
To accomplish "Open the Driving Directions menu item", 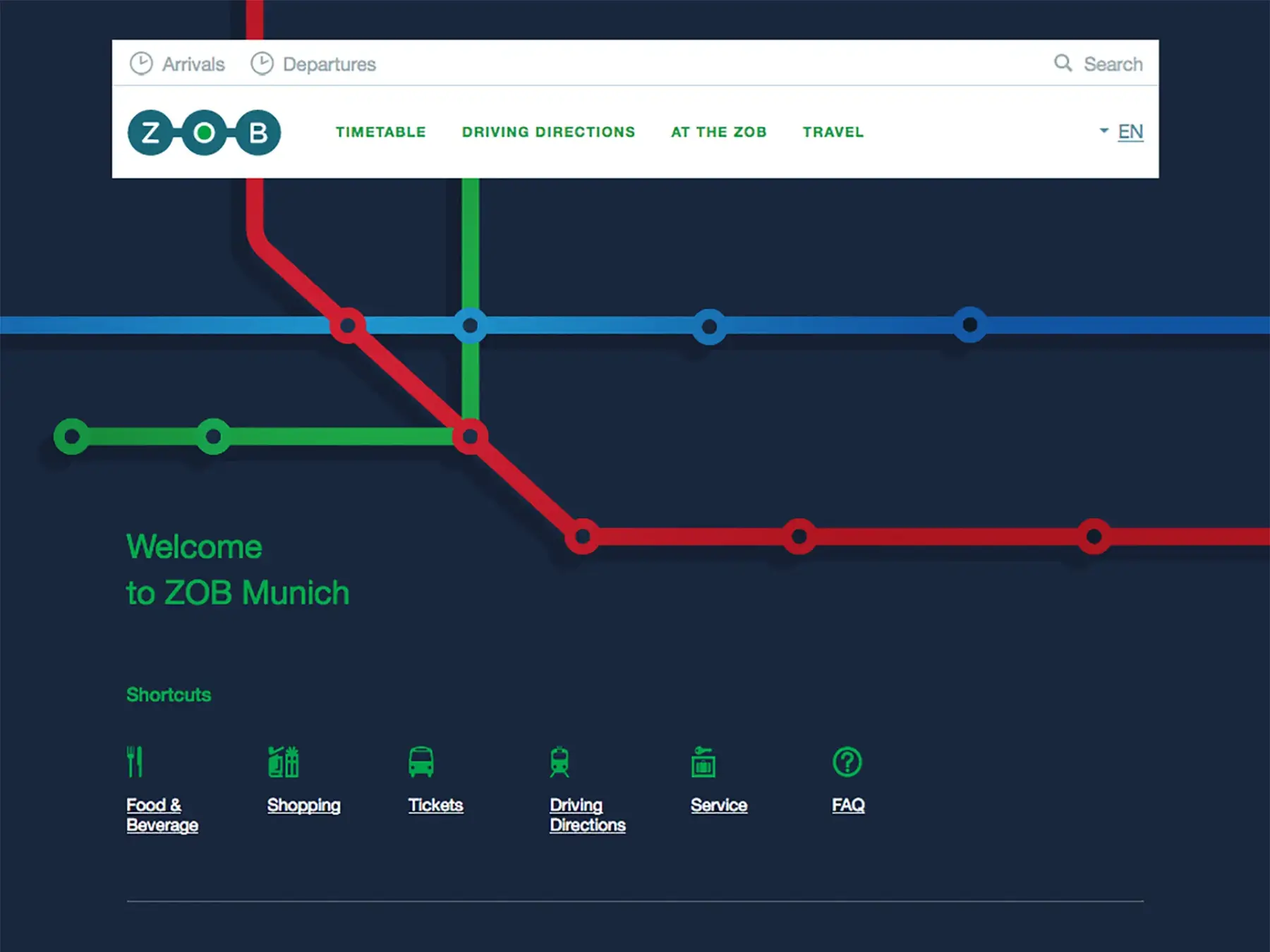I will pos(548,133).
